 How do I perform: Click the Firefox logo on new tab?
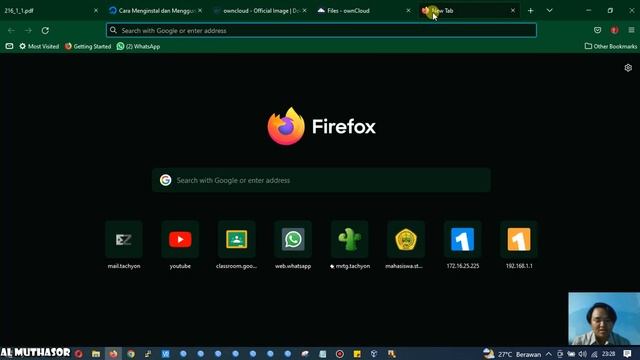[x=286, y=126]
